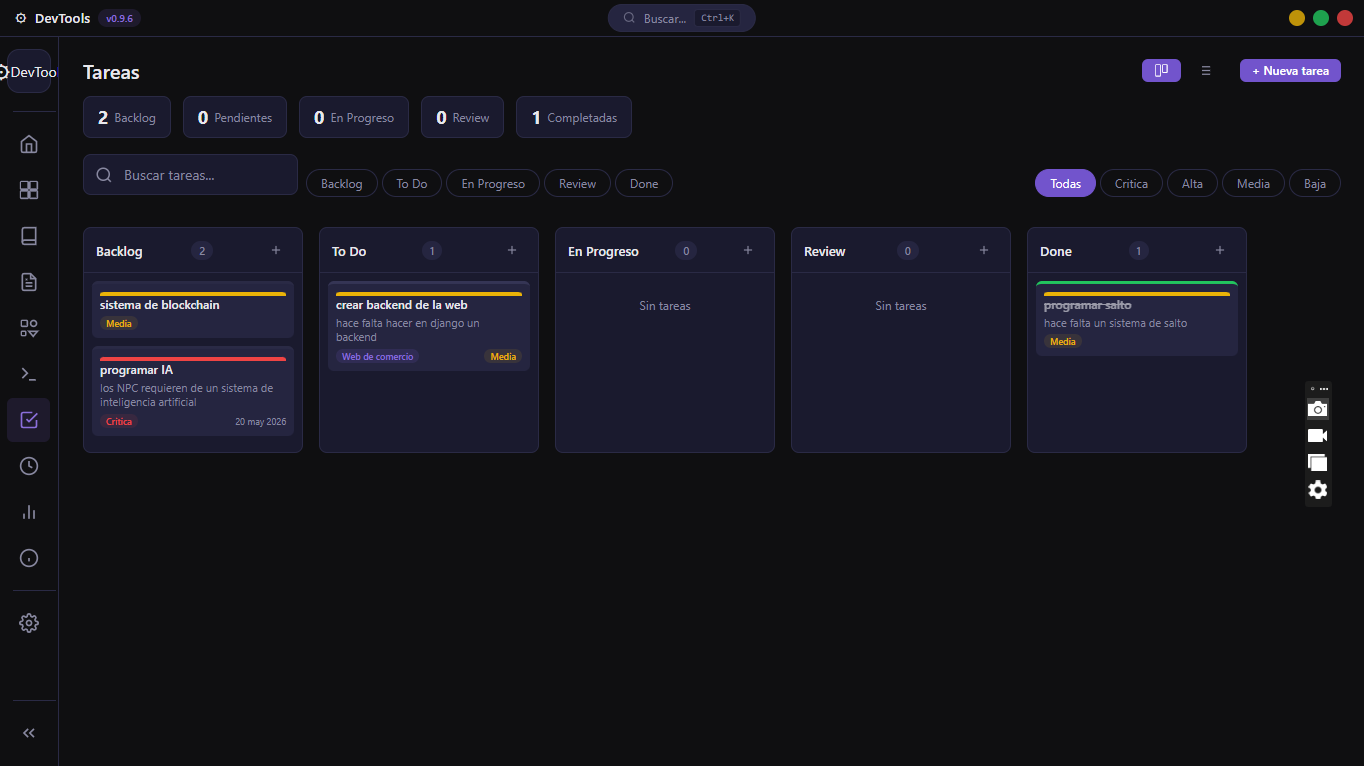Open the bar chart icon in sidebar
Image resolution: width=1364 pixels, height=766 pixels.
29,512
